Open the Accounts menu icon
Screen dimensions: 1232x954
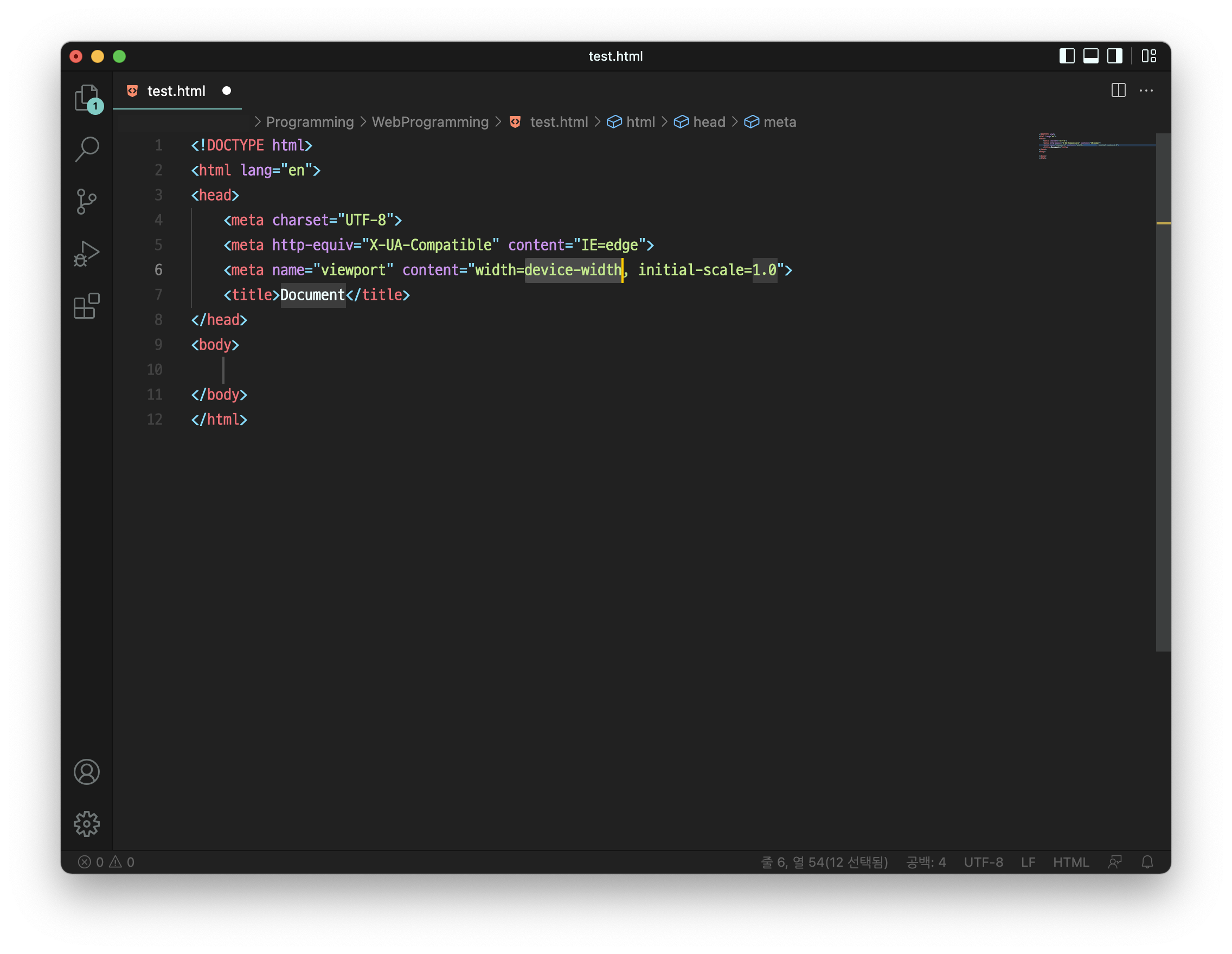pyautogui.click(x=86, y=772)
